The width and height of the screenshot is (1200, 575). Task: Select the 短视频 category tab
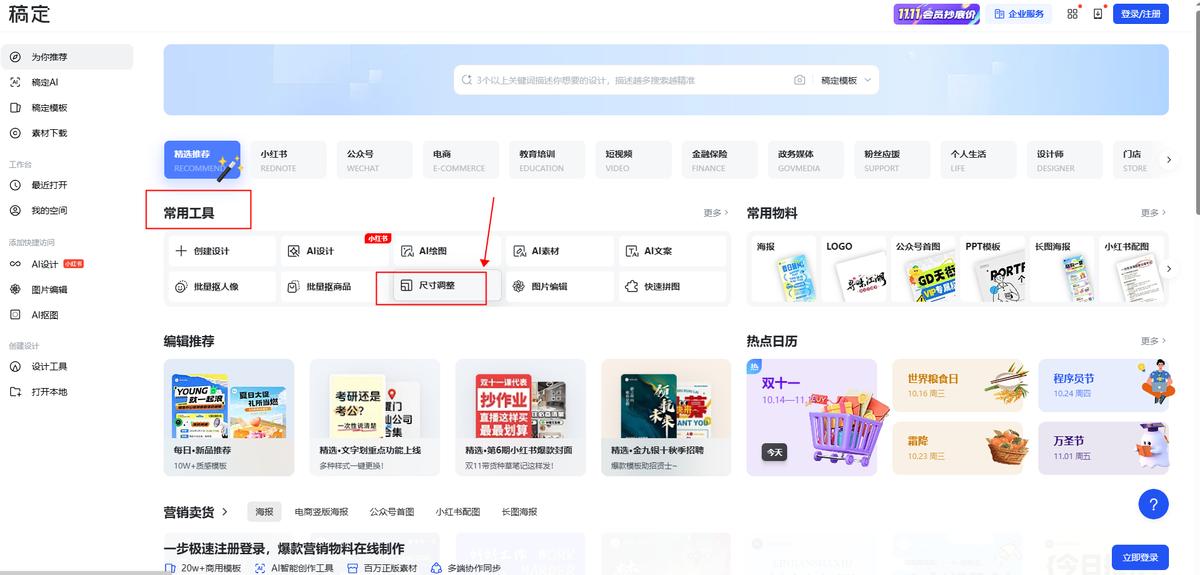click(633, 160)
